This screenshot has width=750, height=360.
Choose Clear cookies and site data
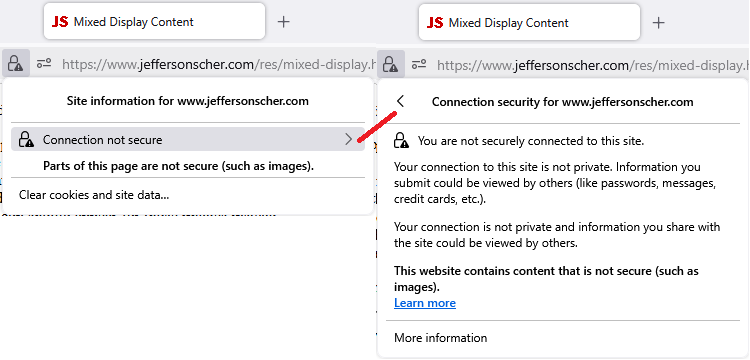pyautogui.click(x=94, y=195)
